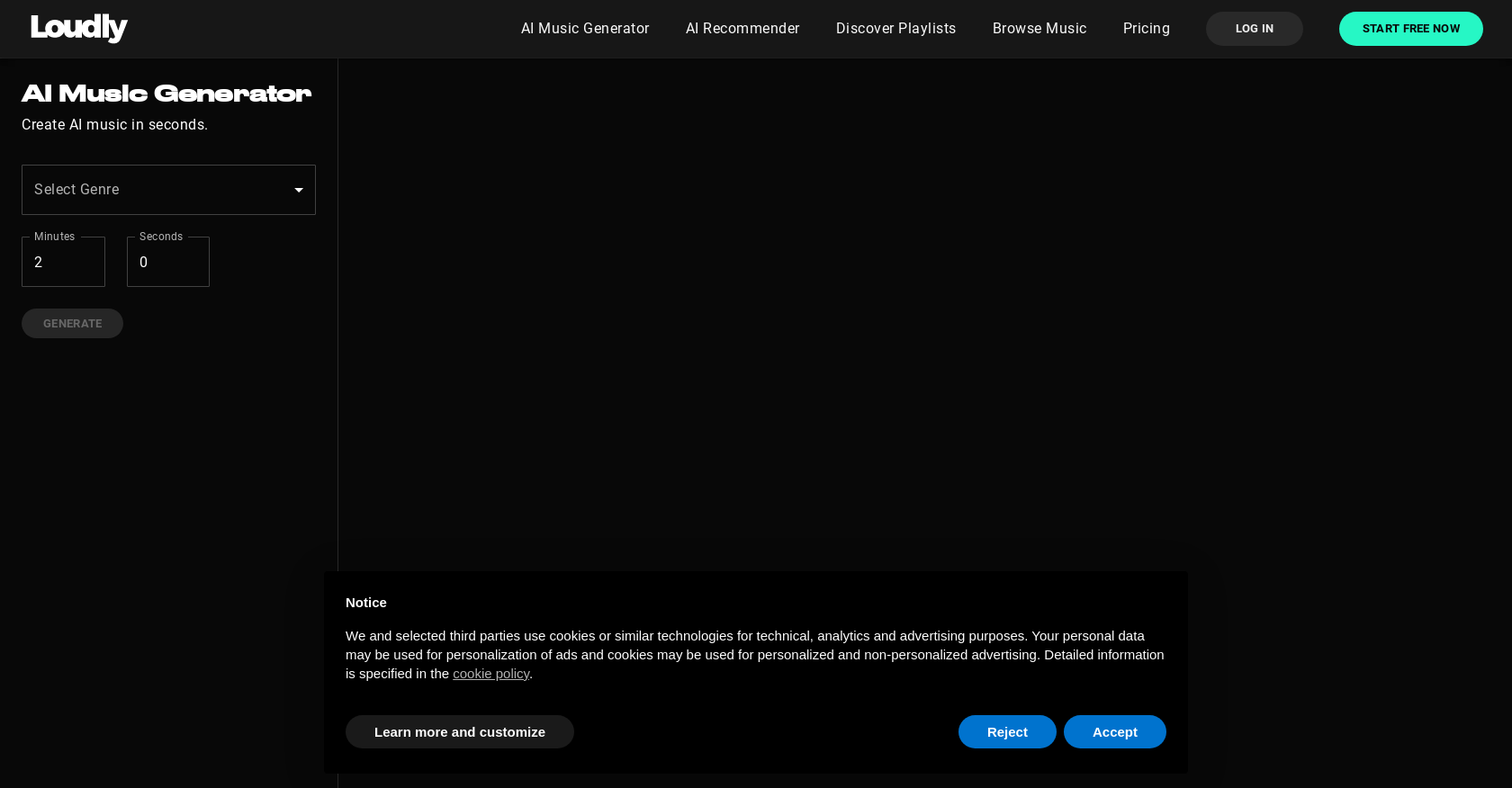View the Pricing page
Viewport: 1512px width, 788px height.
(1146, 29)
